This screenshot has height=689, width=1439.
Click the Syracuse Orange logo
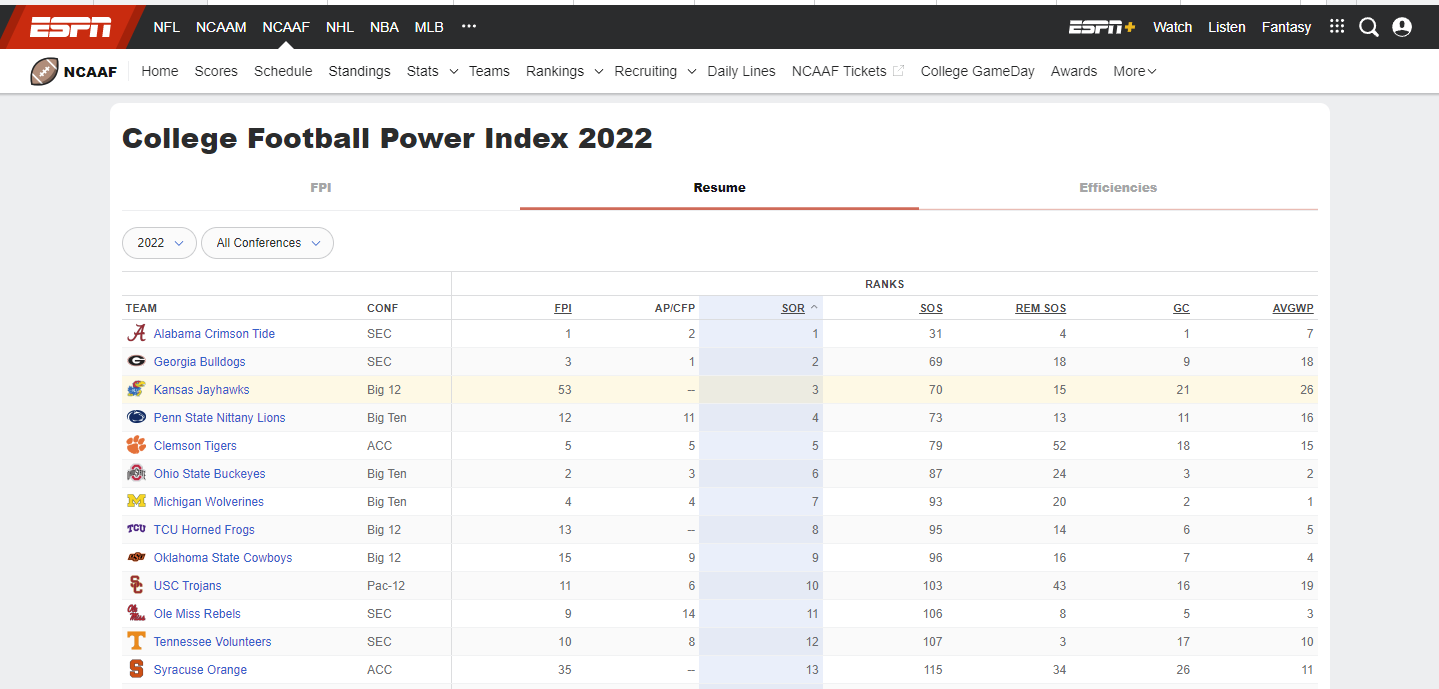pos(136,670)
